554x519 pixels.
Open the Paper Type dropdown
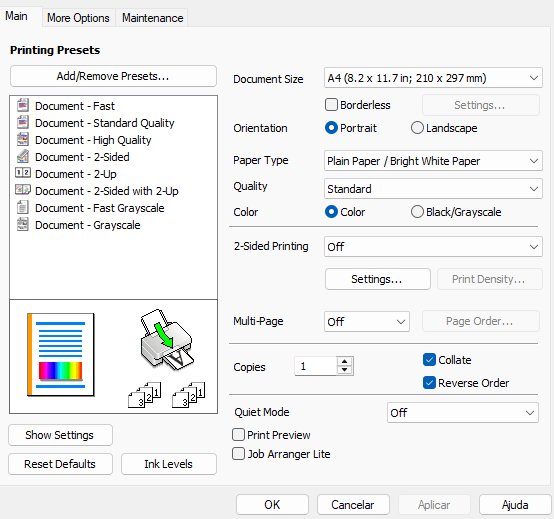pyautogui.click(x=433, y=161)
